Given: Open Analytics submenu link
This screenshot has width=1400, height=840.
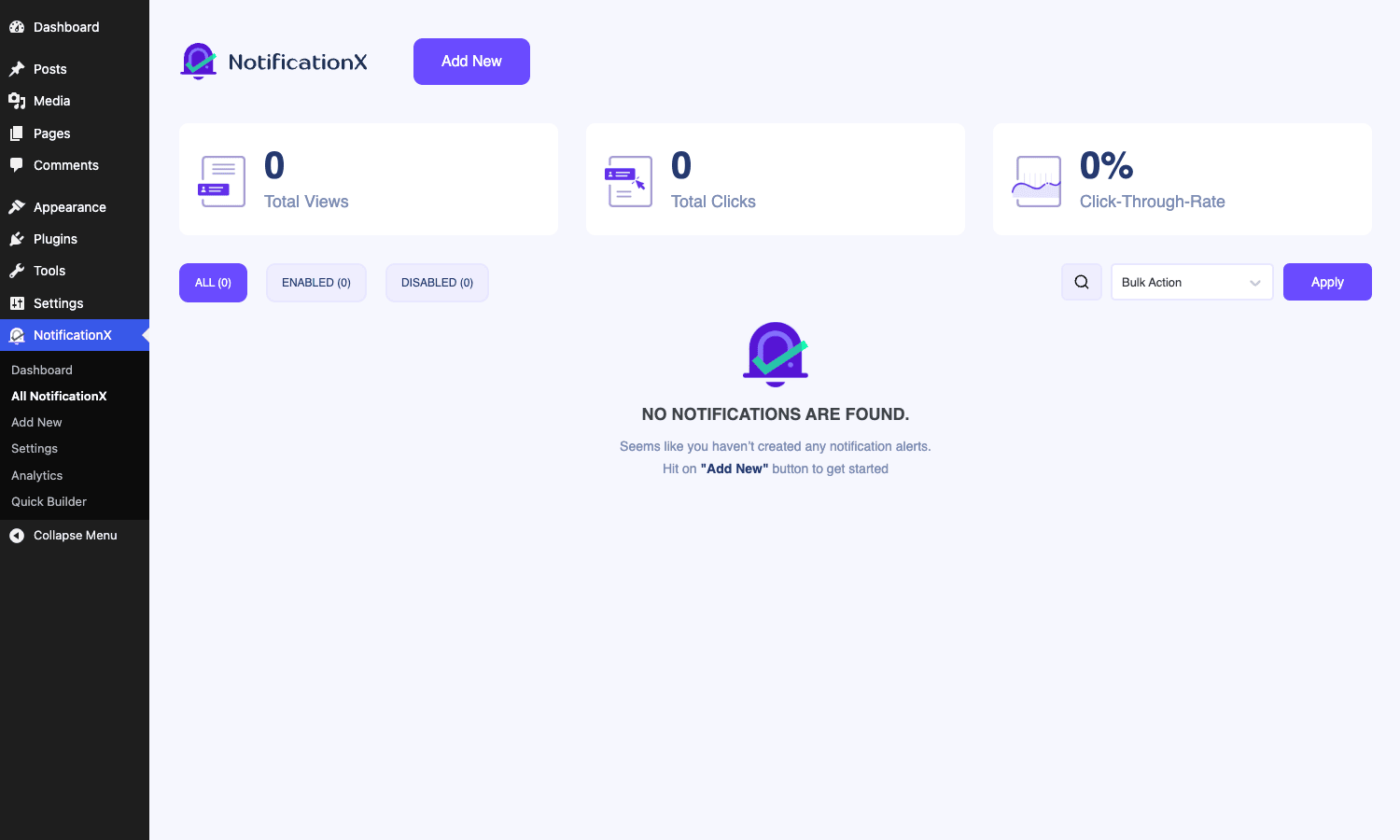Looking at the screenshot, I should click(x=37, y=476).
